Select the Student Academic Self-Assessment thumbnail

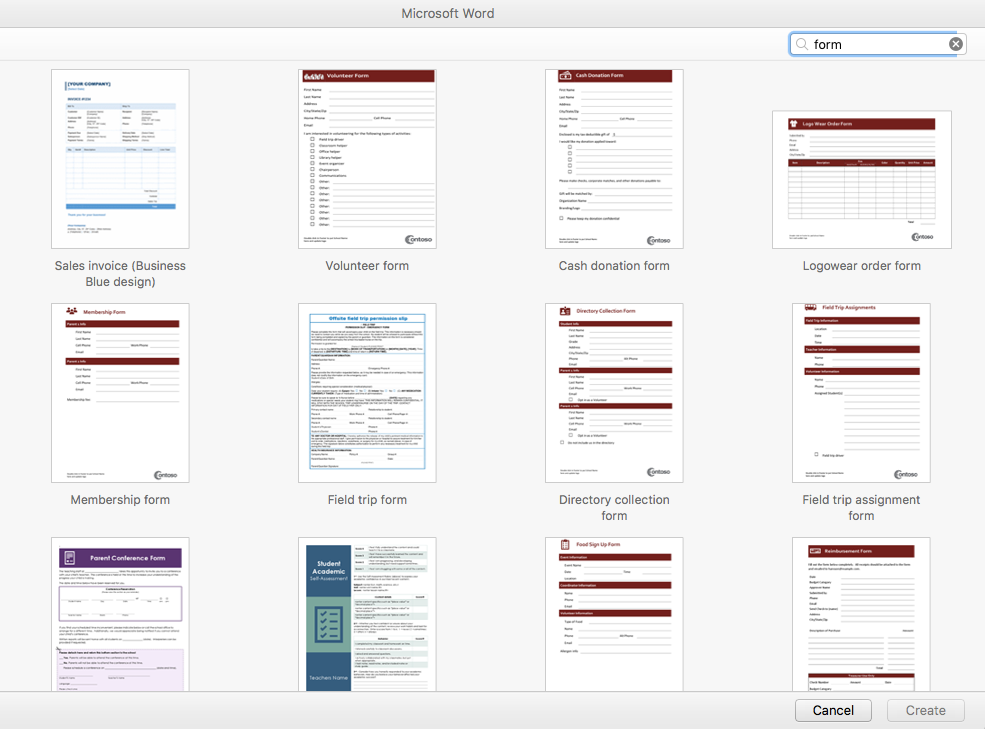367,614
